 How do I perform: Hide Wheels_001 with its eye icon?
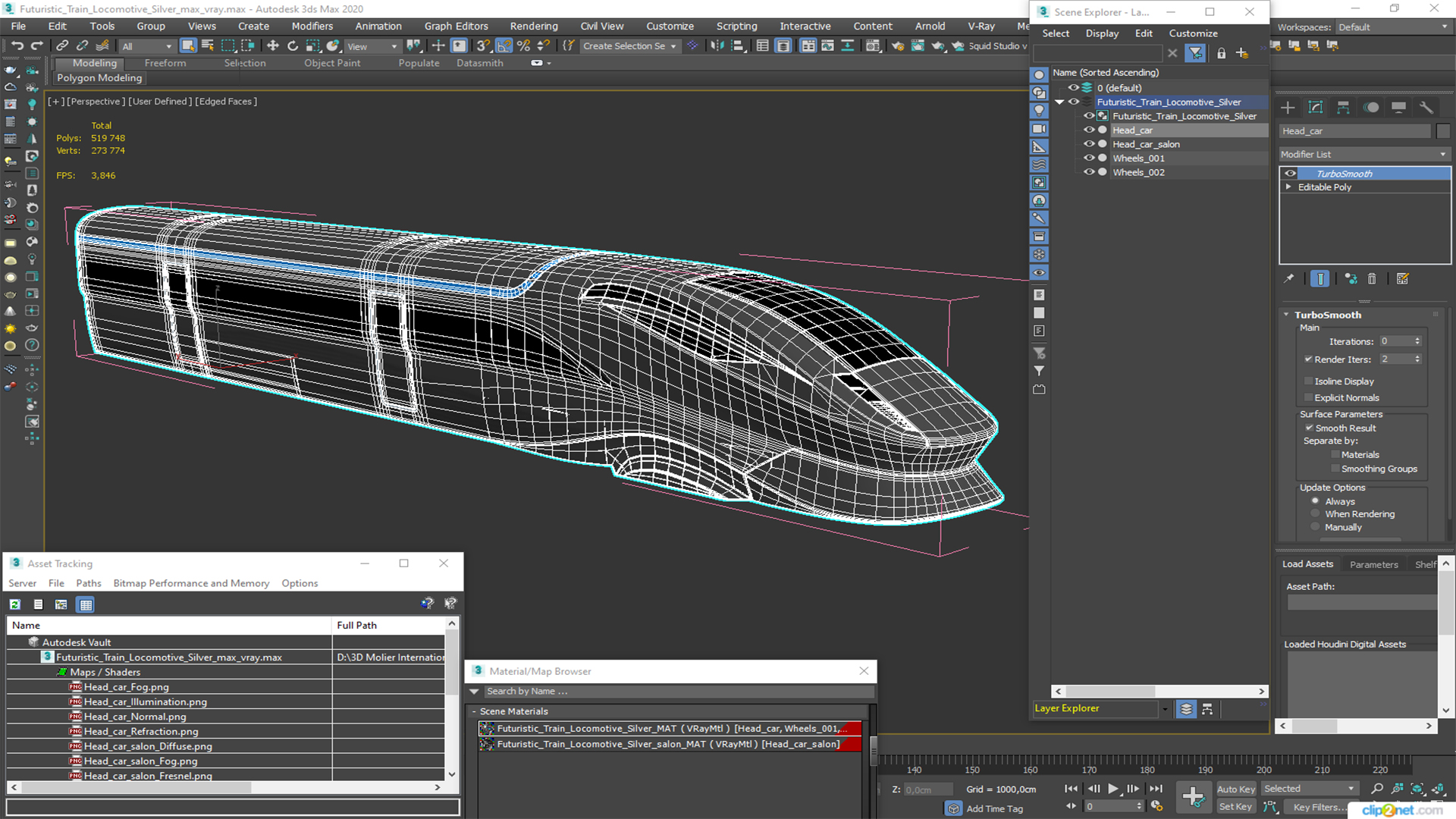pos(1089,158)
